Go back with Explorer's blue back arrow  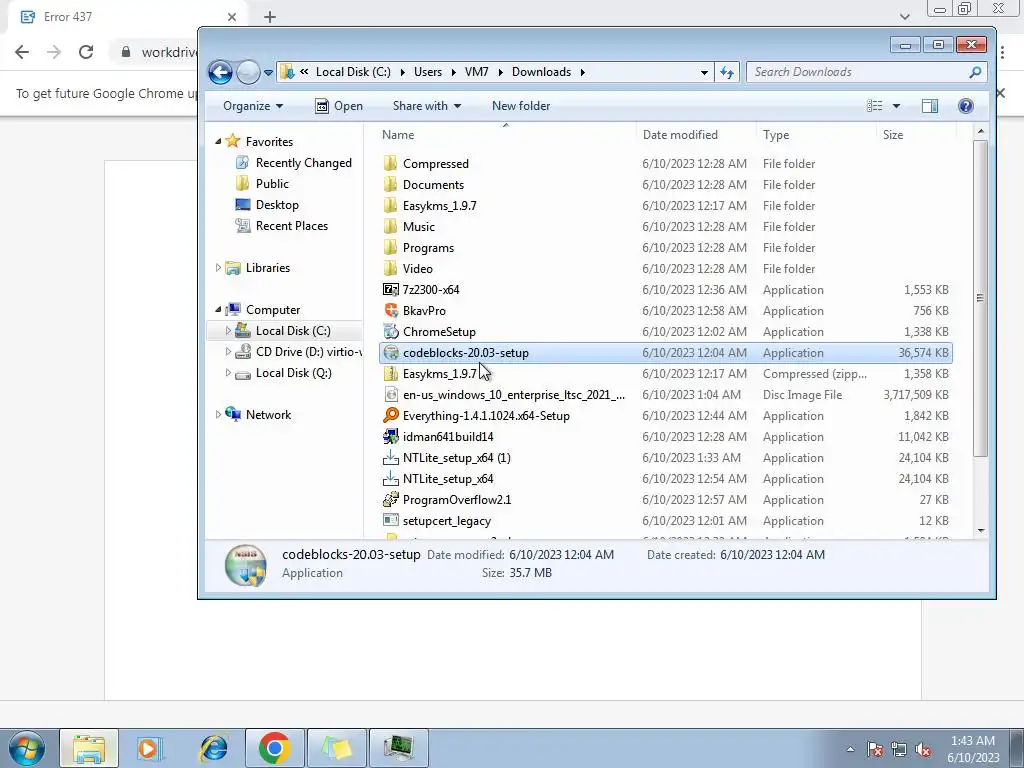[220, 72]
